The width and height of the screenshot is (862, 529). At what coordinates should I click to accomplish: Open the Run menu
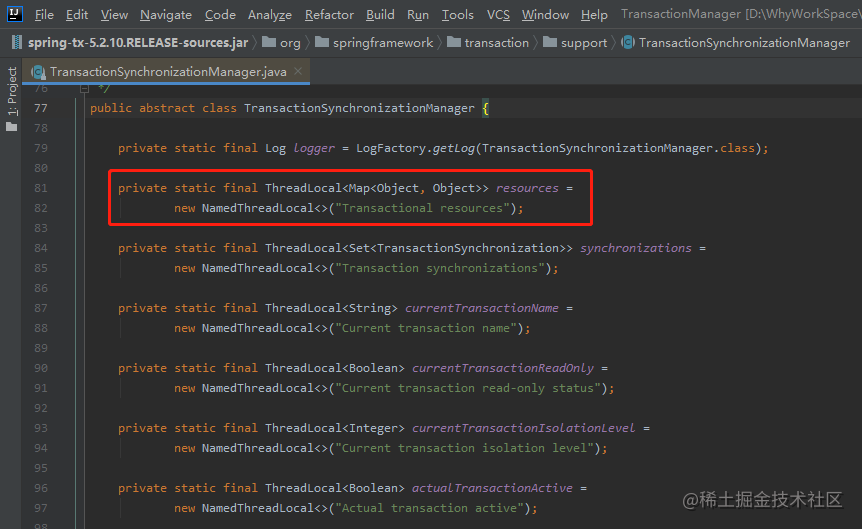coord(417,15)
